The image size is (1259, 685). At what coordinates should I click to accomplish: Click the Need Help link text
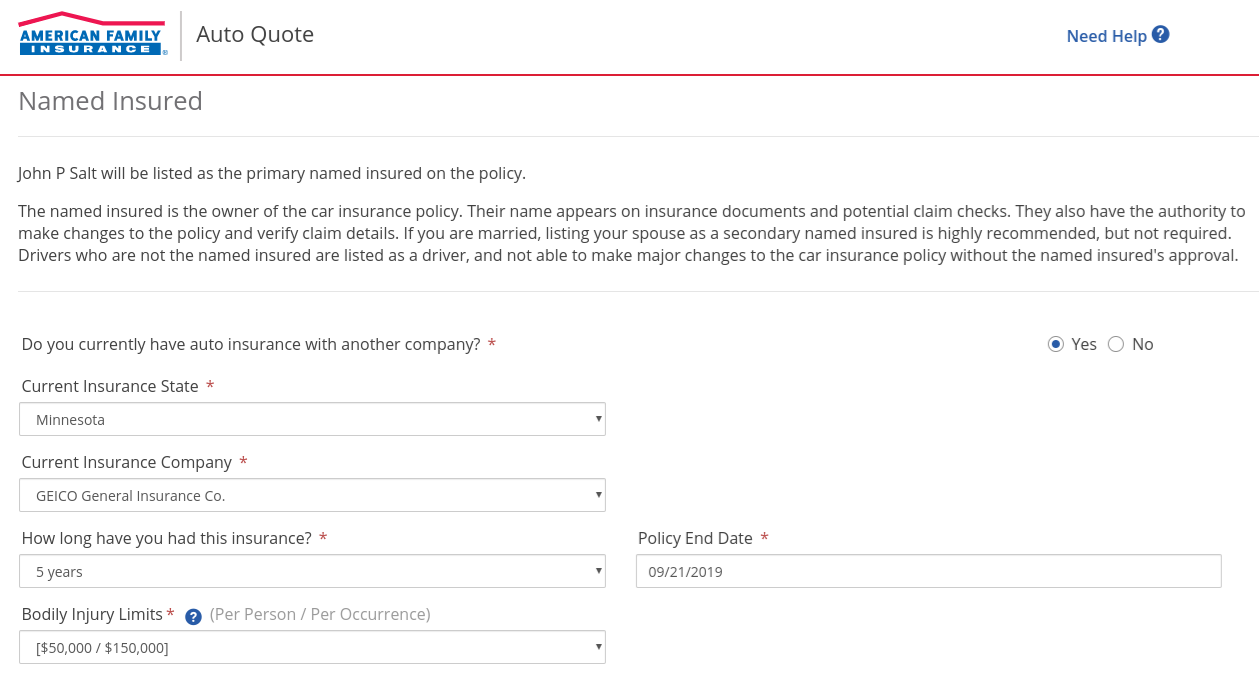[1106, 36]
